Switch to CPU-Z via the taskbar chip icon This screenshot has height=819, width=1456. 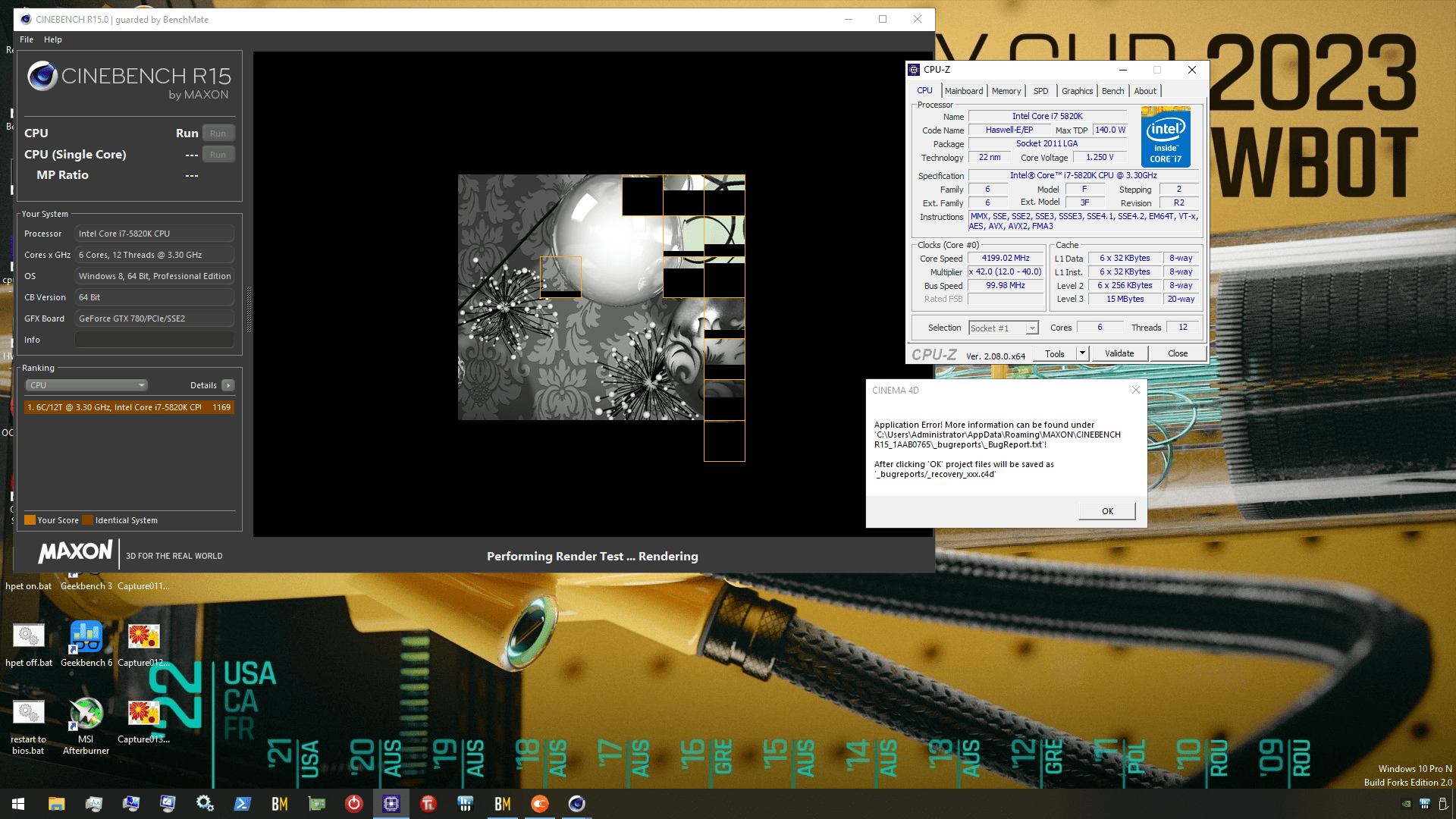(391, 804)
